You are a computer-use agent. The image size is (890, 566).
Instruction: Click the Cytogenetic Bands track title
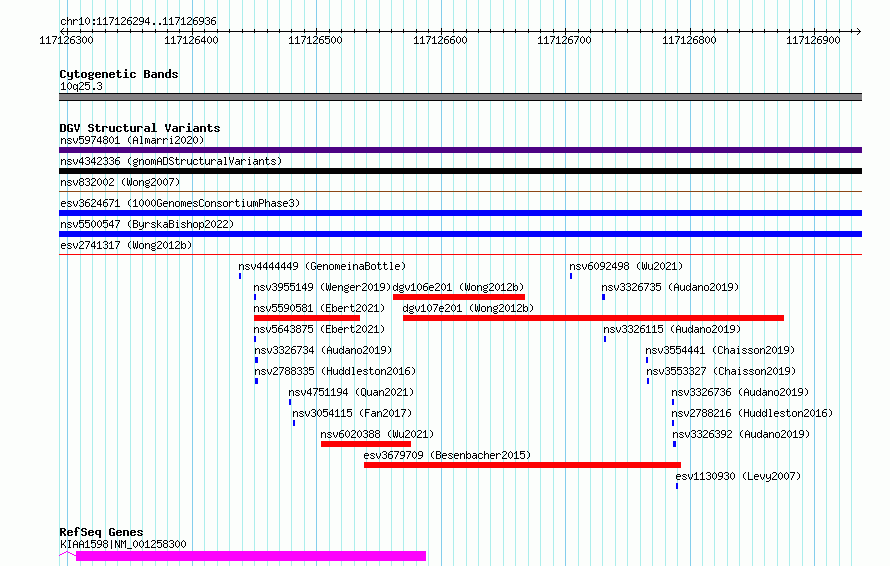119,74
